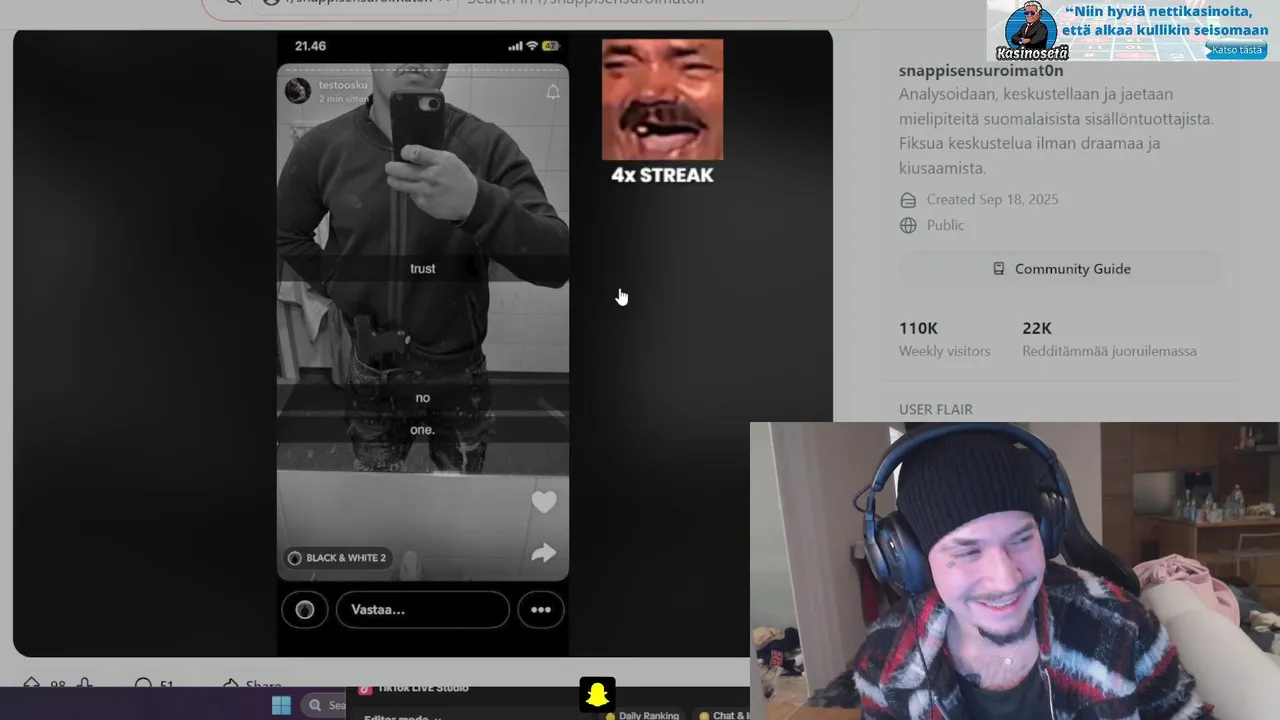The height and width of the screenshot is (720, 1280).
Task: Click the Katso tästä ad button
Action: click(1237, 50)
